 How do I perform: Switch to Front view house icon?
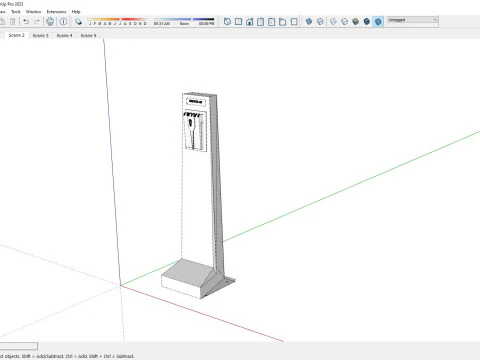coord(249,22)
